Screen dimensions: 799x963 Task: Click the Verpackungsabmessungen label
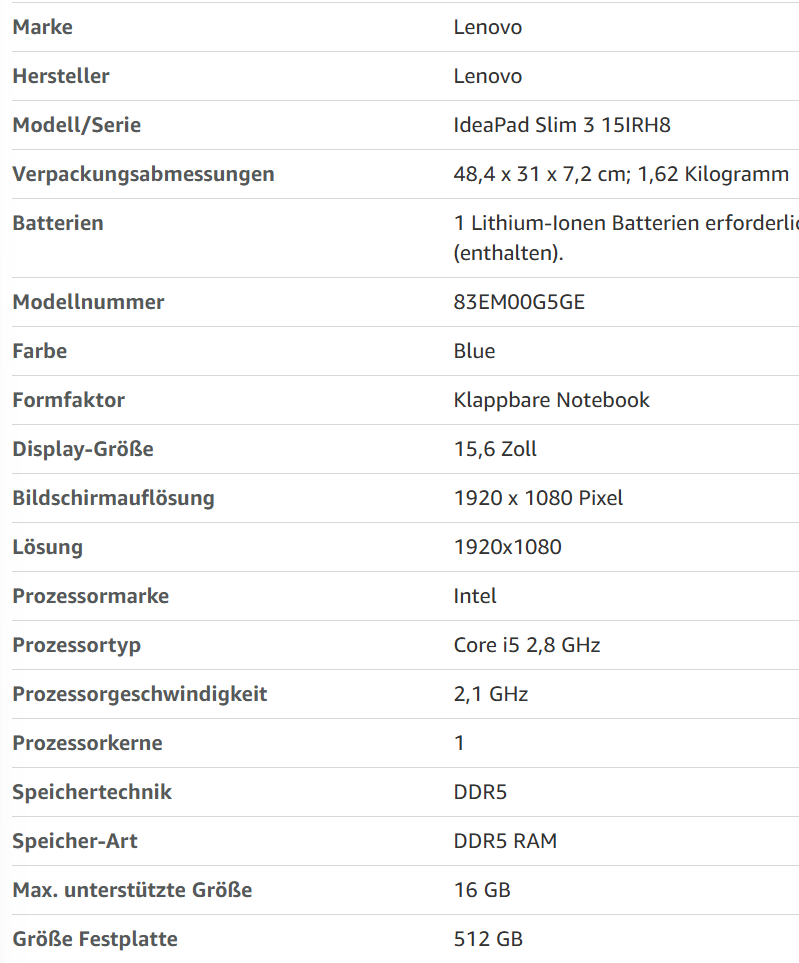point(143,174)
